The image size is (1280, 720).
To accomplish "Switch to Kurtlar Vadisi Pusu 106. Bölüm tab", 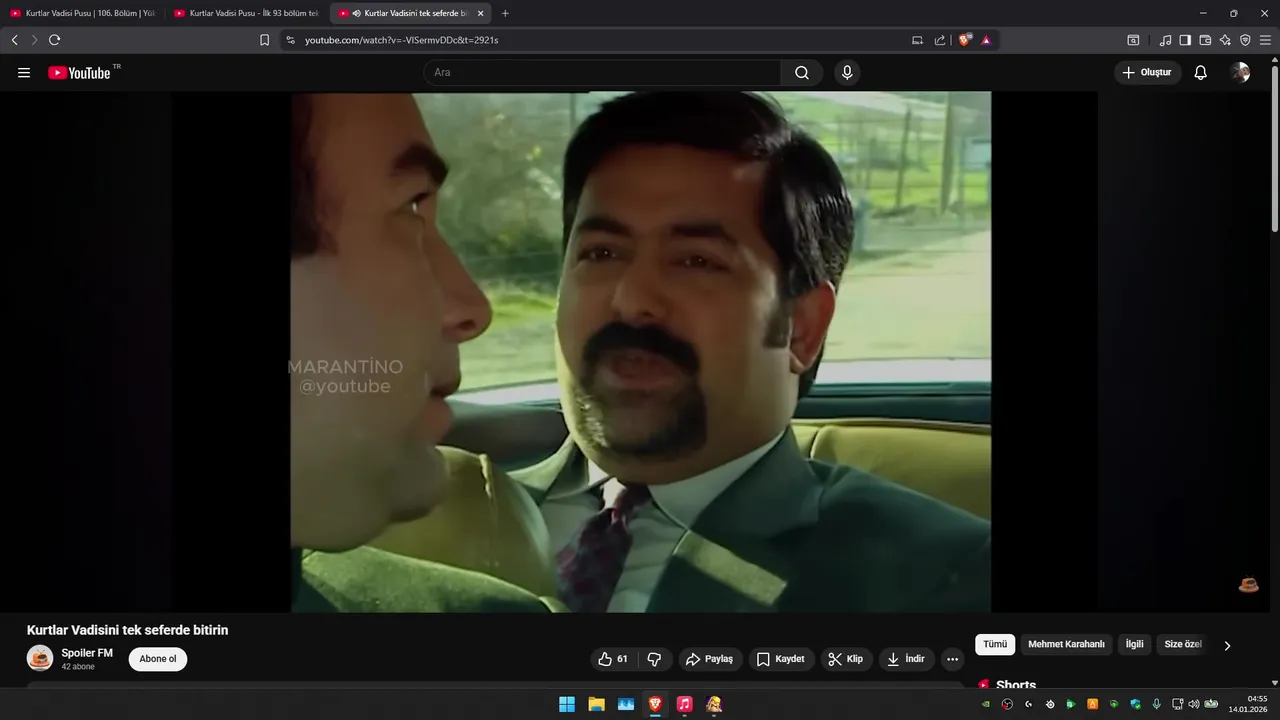I will point(82,13).
